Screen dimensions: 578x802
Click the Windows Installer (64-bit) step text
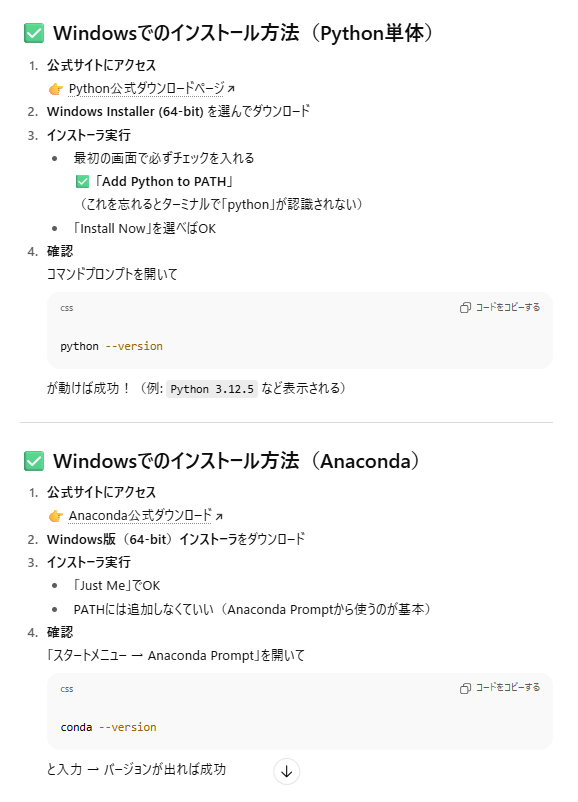click(178, 112)
